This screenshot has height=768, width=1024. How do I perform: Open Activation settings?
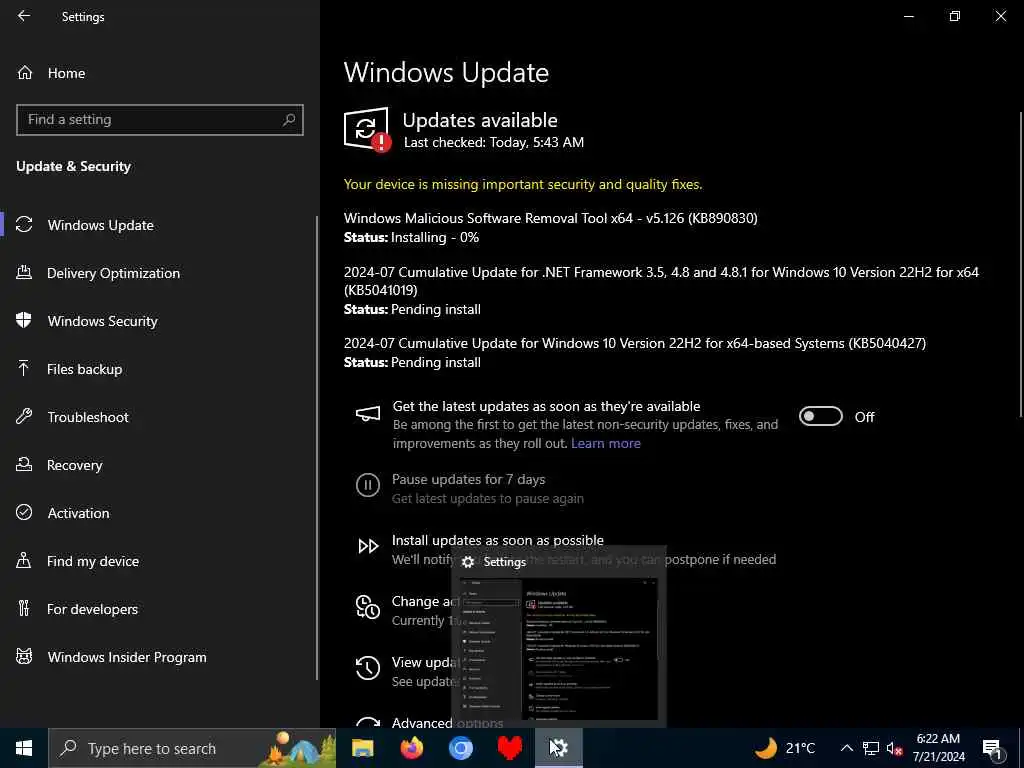pos(78,513)
